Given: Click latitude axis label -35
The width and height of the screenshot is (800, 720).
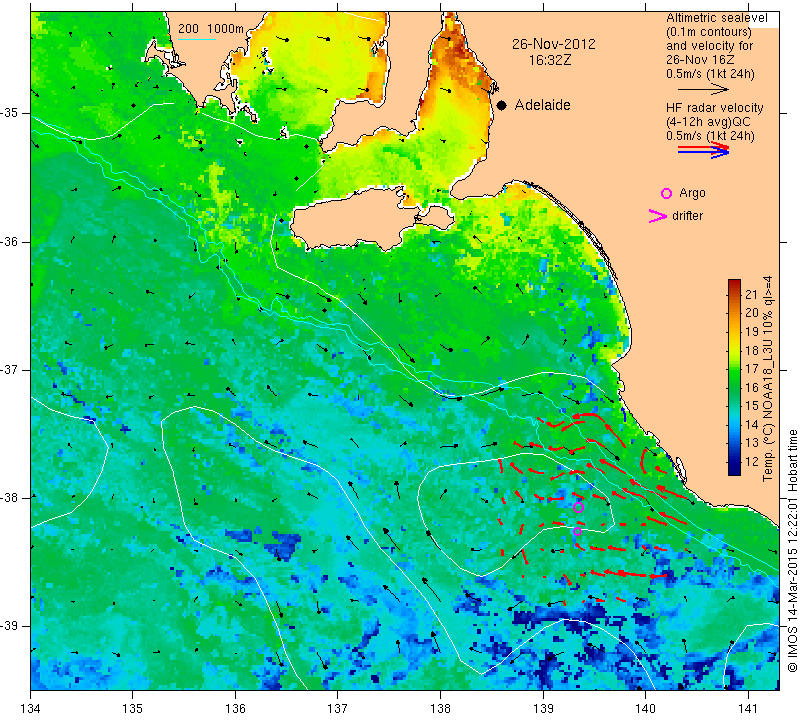Looking at the screenshot, I should click(10, 113).
